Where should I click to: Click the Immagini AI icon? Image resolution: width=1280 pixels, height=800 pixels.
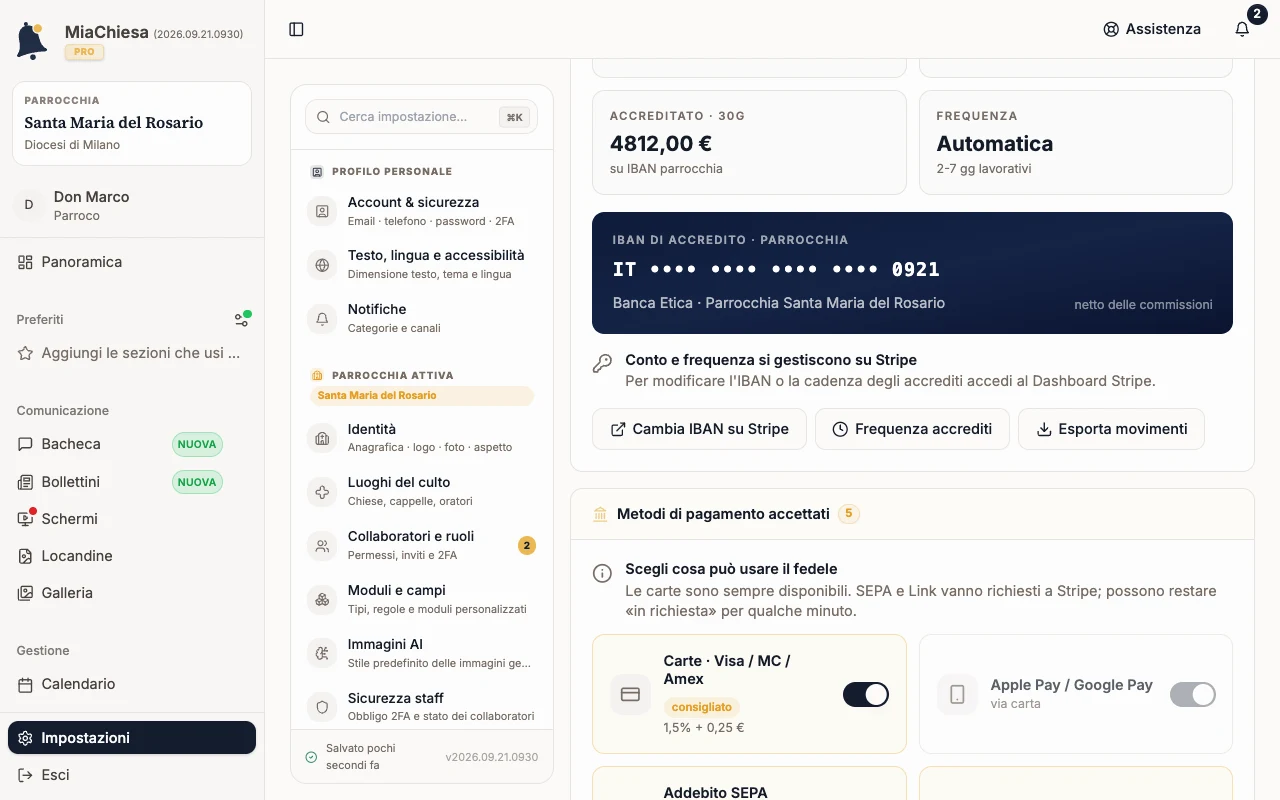(322, 653)
